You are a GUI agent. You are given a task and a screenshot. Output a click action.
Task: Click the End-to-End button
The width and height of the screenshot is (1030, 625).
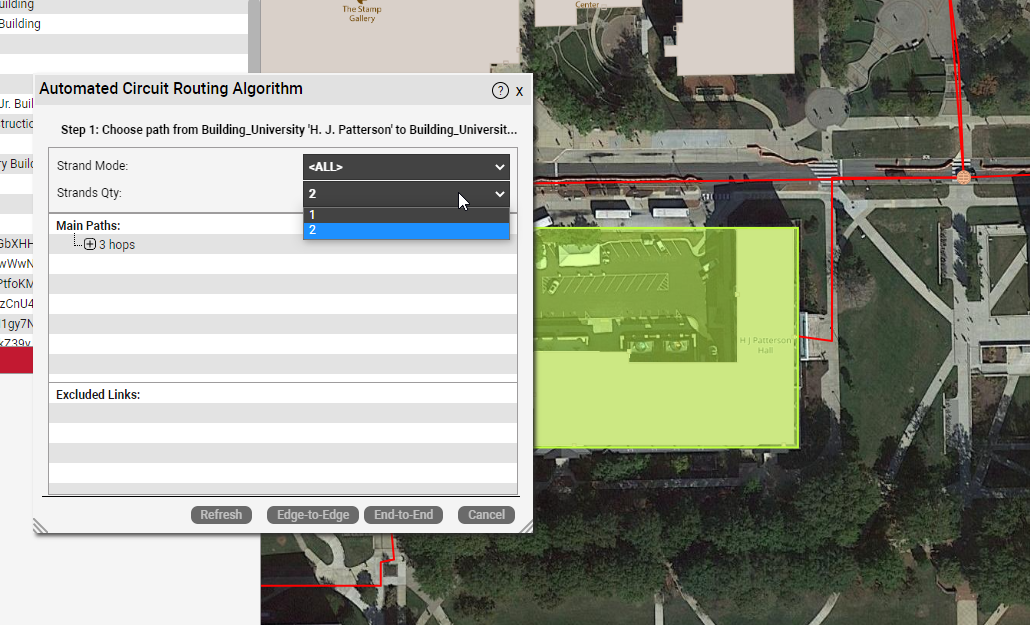coord(403,515)
